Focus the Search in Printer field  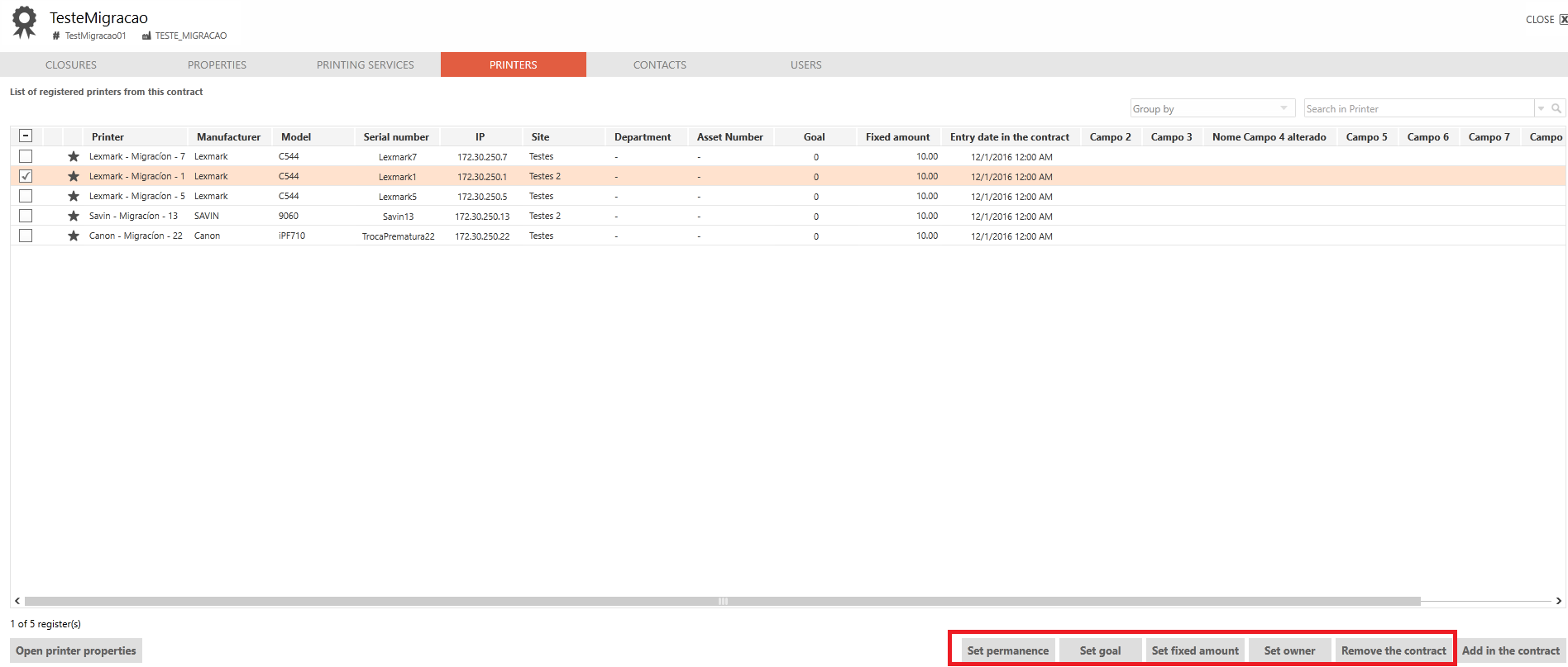click(1418, 108)
